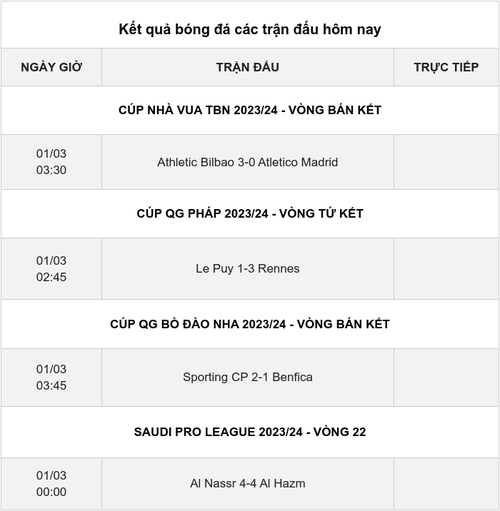500x511 pixels.
Task: Click the empty live cell for the Sporting CP match
Action: click(x=446, y=377)
